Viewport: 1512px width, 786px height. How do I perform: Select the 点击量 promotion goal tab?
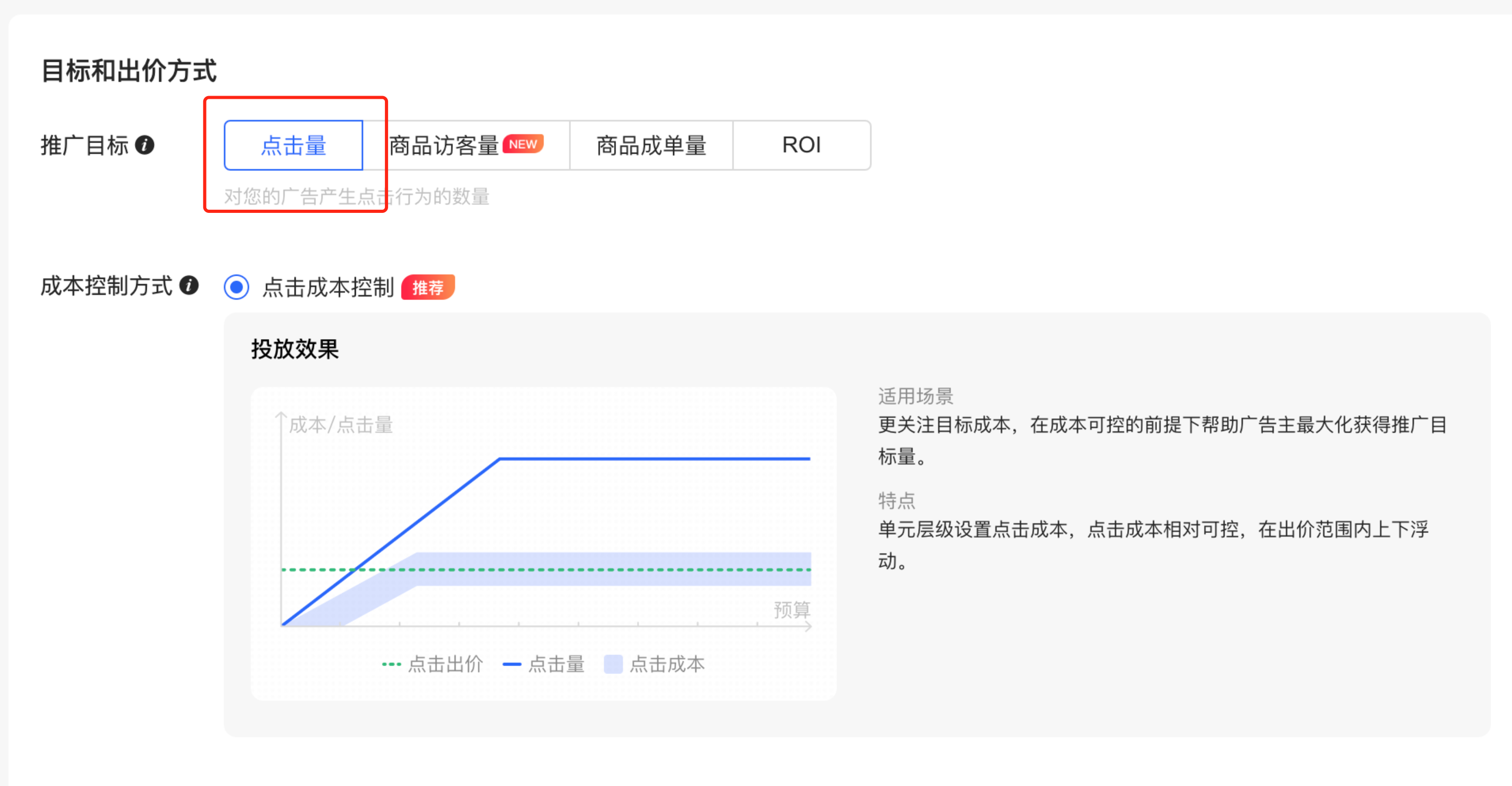point(293,145)
